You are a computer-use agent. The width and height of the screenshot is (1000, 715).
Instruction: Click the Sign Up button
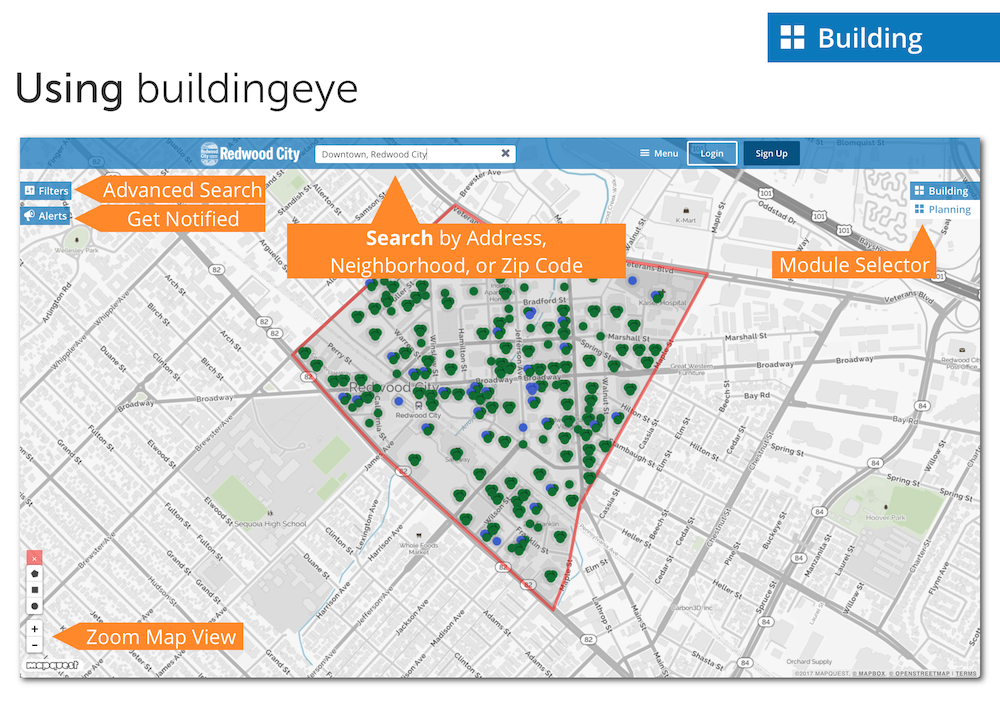tap(771, 153)
